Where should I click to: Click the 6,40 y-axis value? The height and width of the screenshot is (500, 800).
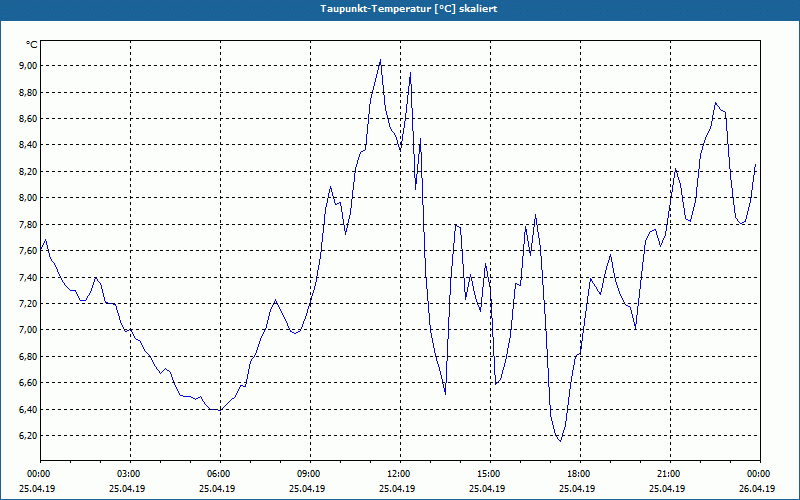coord(29,409)
